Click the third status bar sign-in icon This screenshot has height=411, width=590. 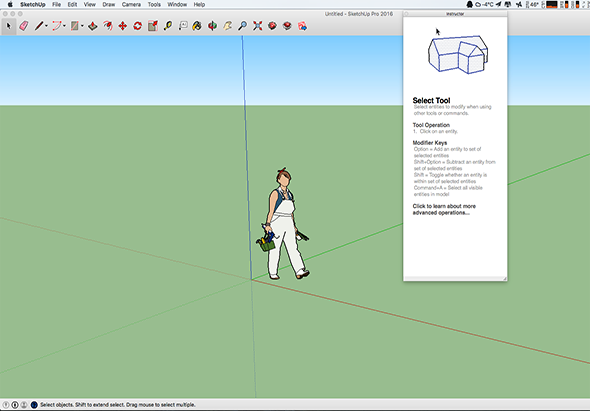point(24,405)
